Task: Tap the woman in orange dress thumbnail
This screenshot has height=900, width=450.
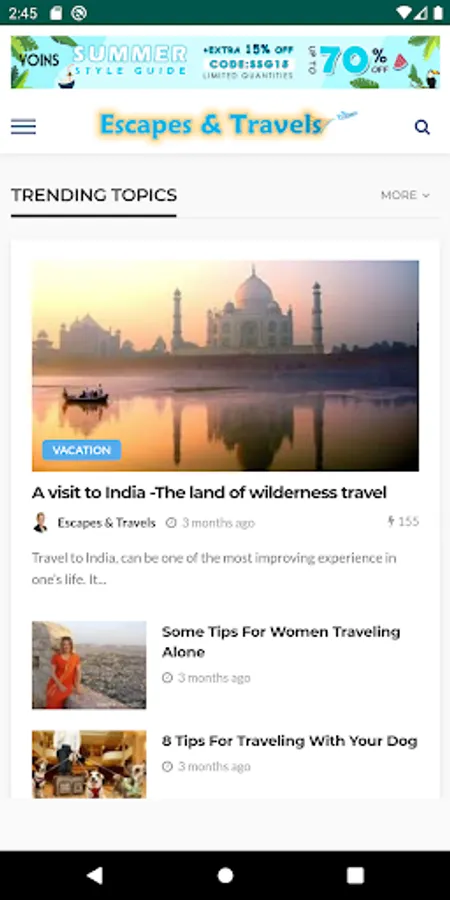Action: point(89,665)
